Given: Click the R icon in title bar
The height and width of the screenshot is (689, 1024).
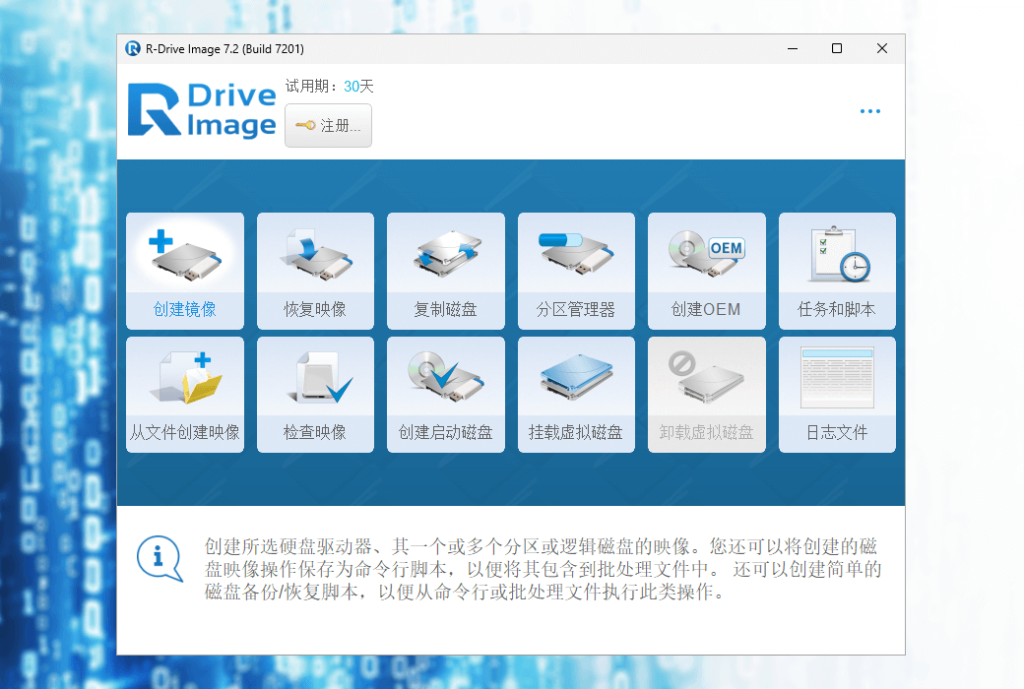Looking at the screenshot, I should click(133, 49).
